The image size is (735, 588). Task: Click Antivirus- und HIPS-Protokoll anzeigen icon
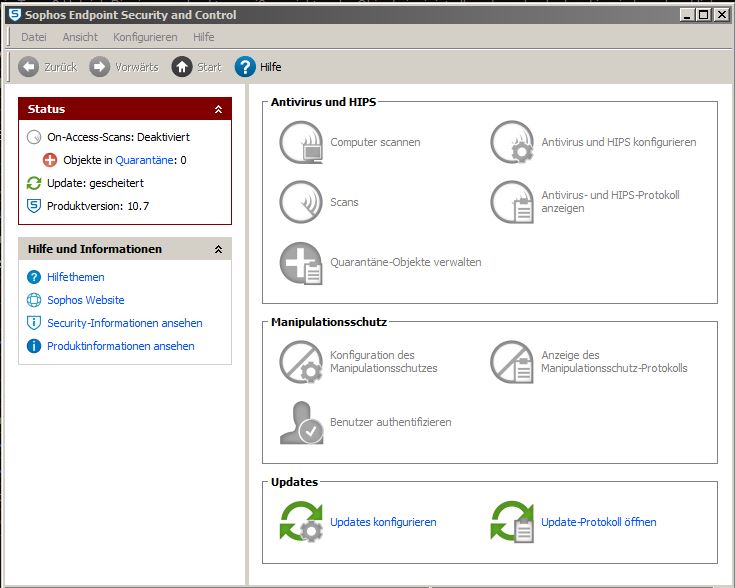(x=512, y=202)
